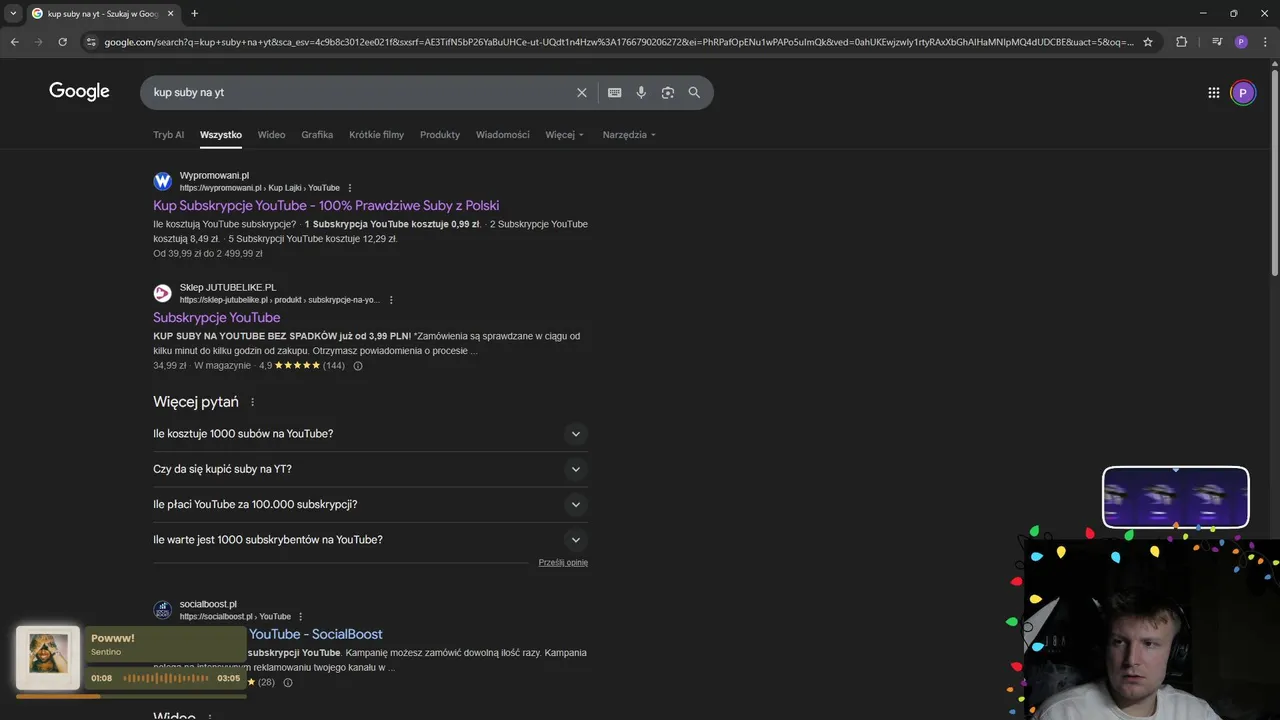Screen dimensions: 1280x720
Task: Click the Sklep JUTUBELIKE.PL favicon
Action: [162, 293]
